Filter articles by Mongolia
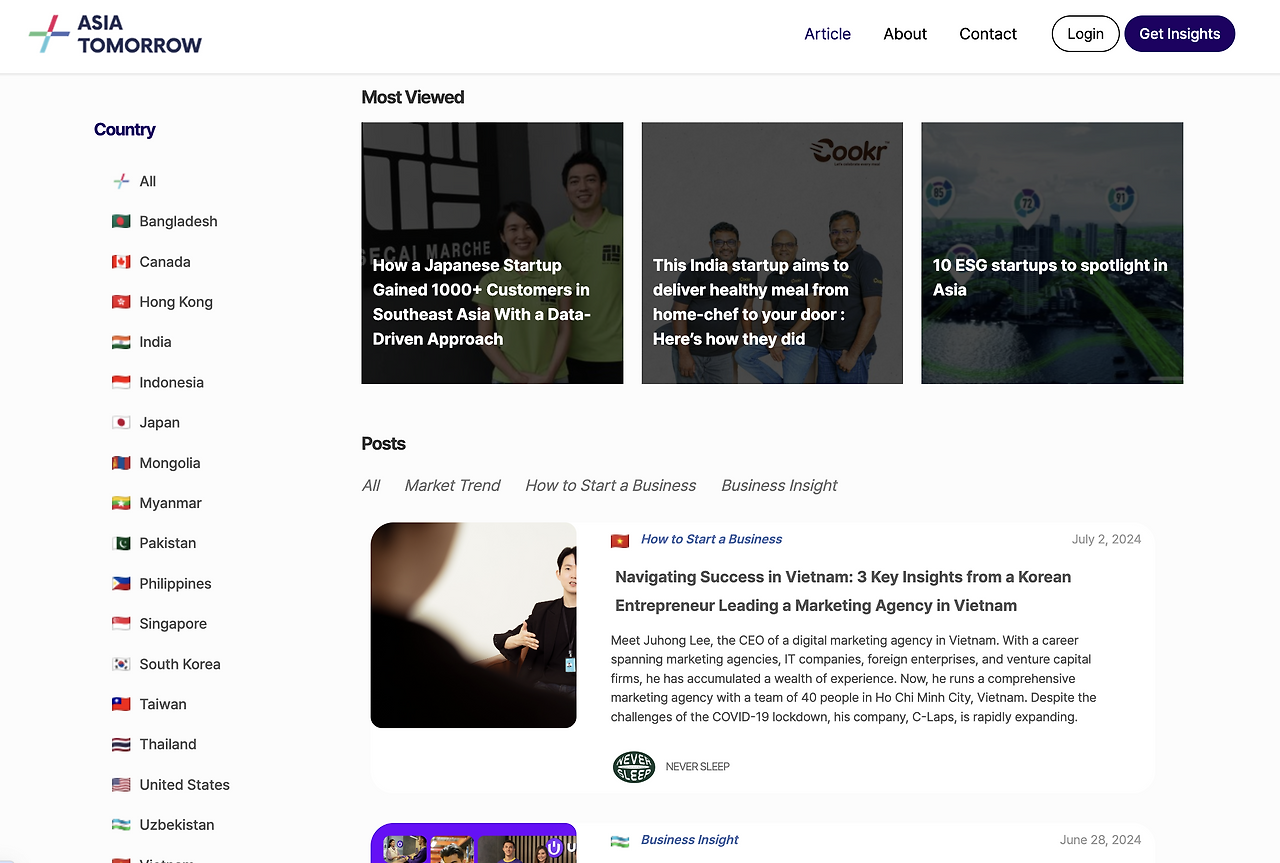This screenshot has height=863, width=1280. [x=170, y=463]
